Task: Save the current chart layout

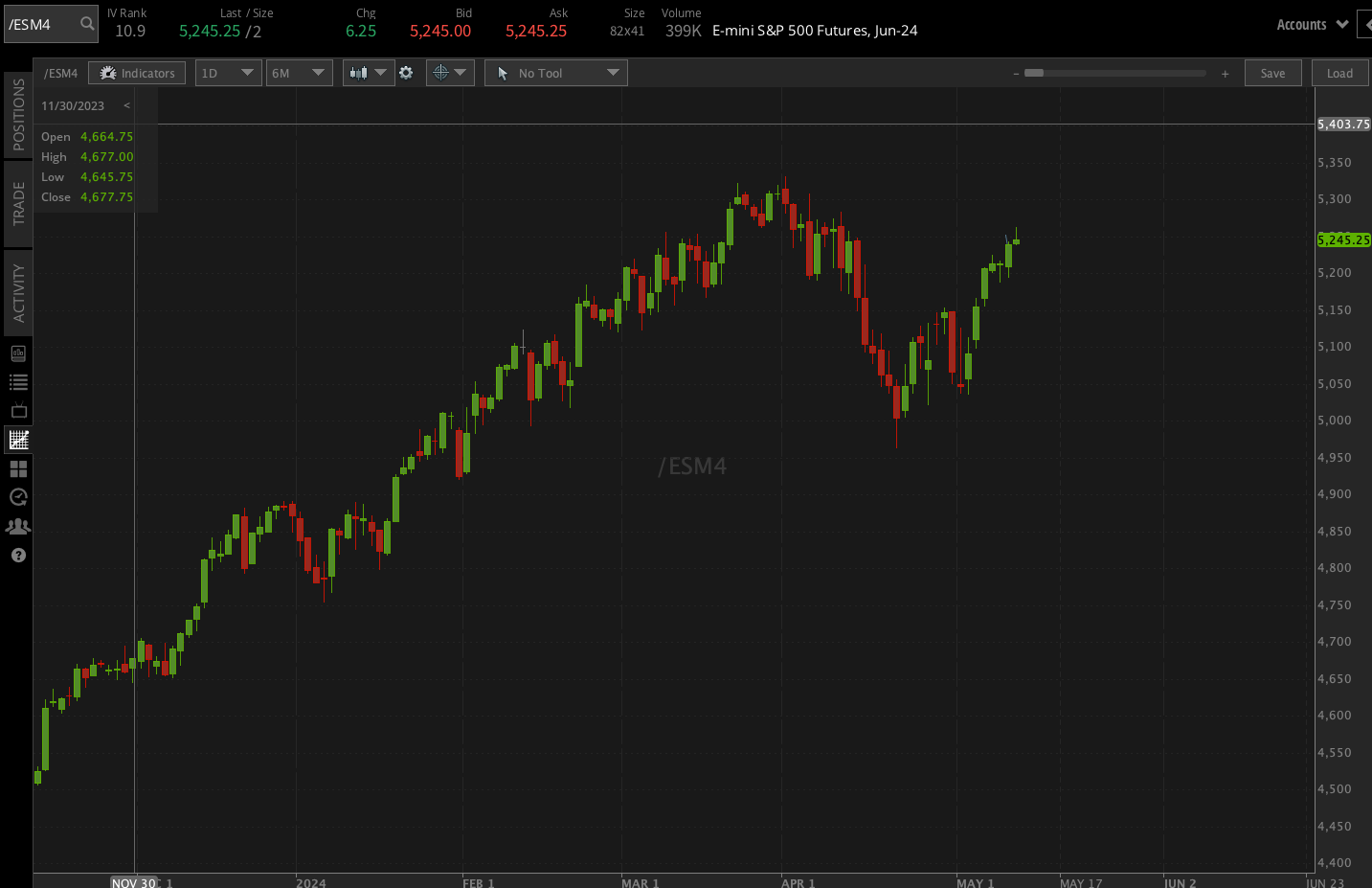Action: pyautogui.click(x=1272, y=72)
